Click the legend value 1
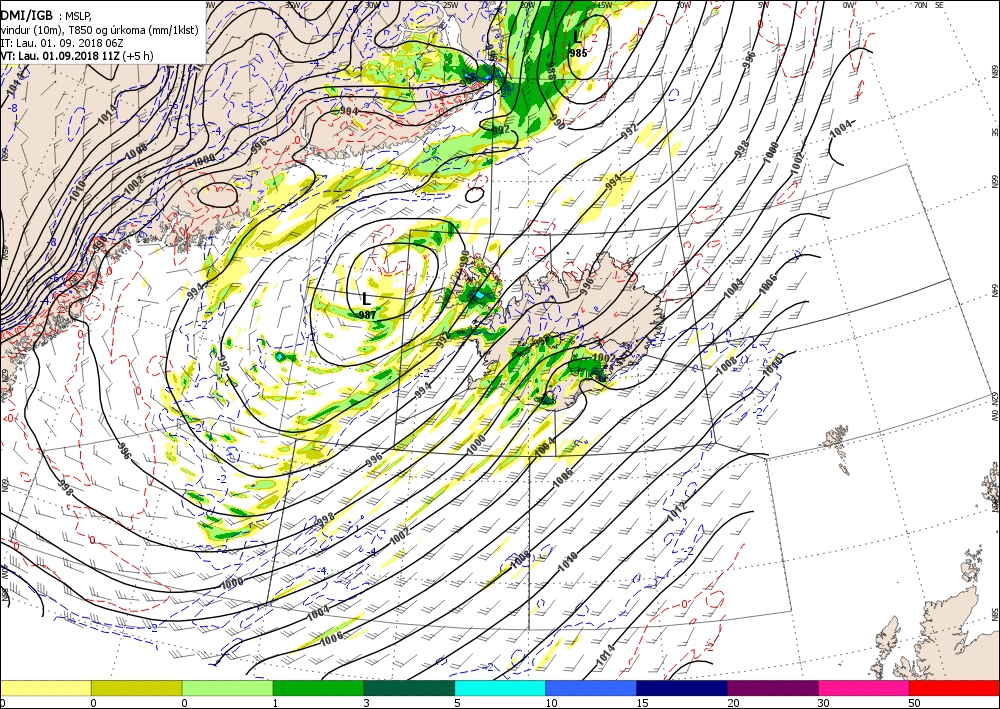Viewport: 1000px width, 709px height. (276, 703)
